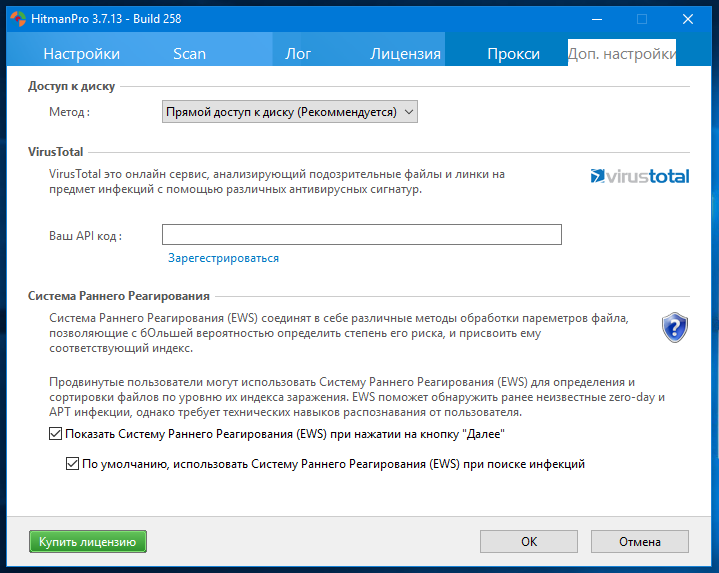Click the 'VirusTotal' section heading
The height and width of the screenshot is (573, 719).
(x=55, y=152)
